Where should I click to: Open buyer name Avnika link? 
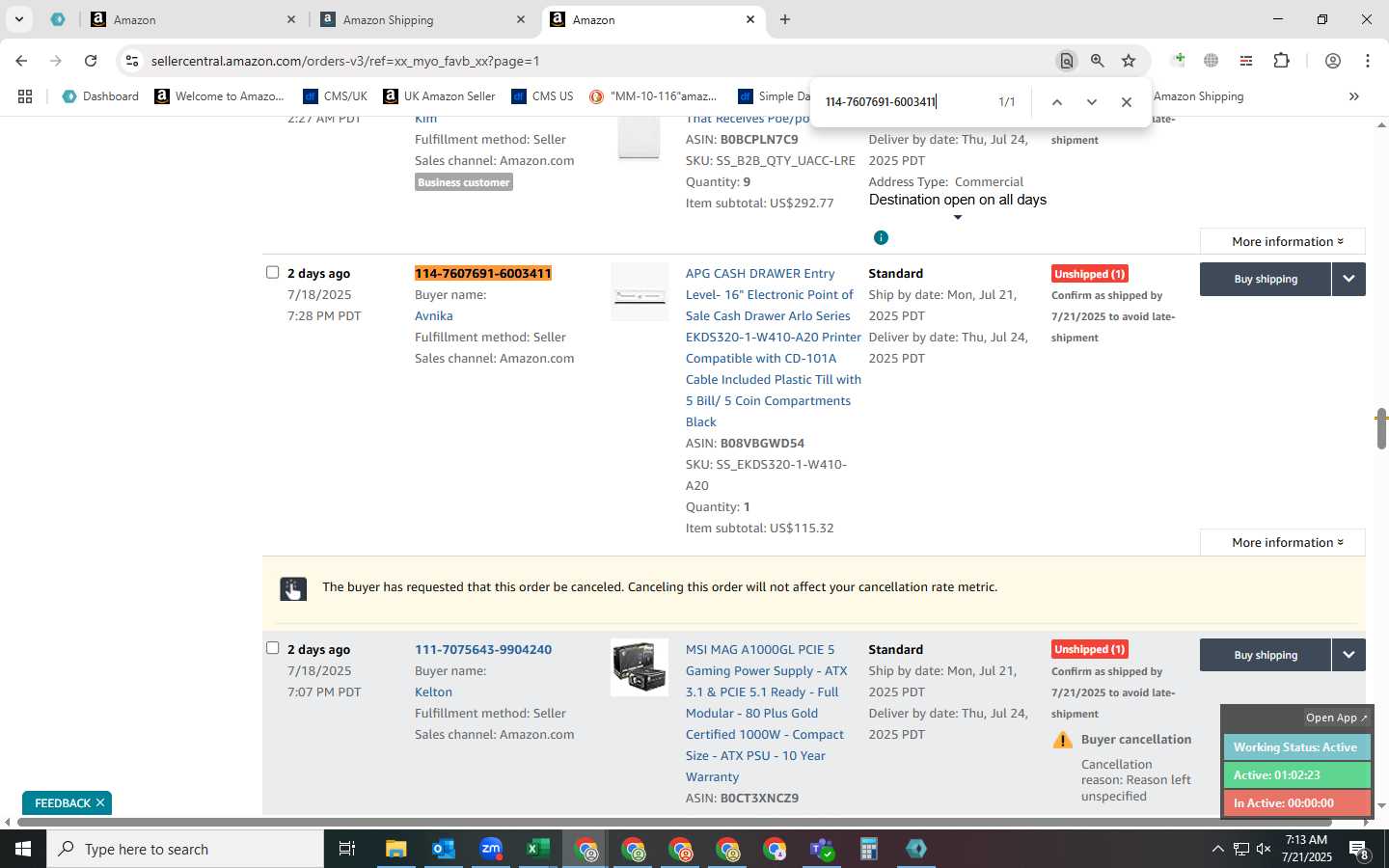coord(433,316)
